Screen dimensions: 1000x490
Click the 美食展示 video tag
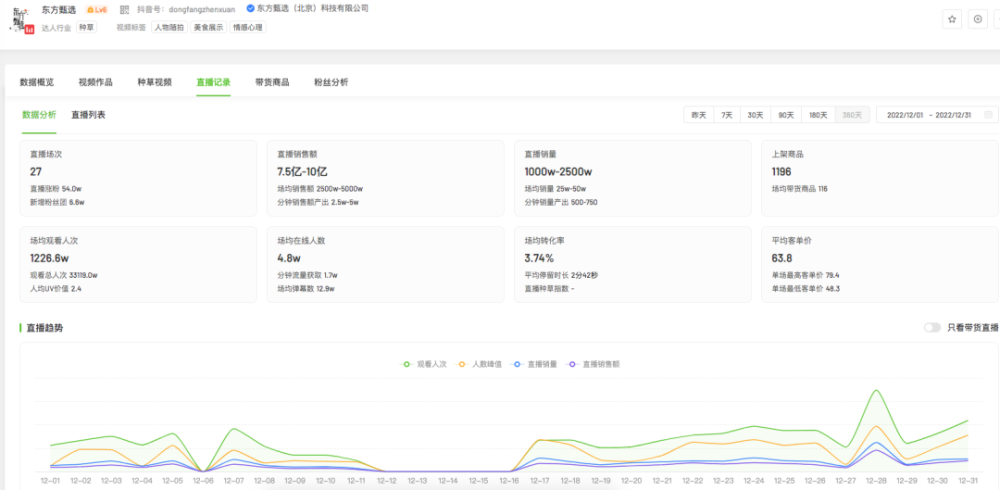209,27
